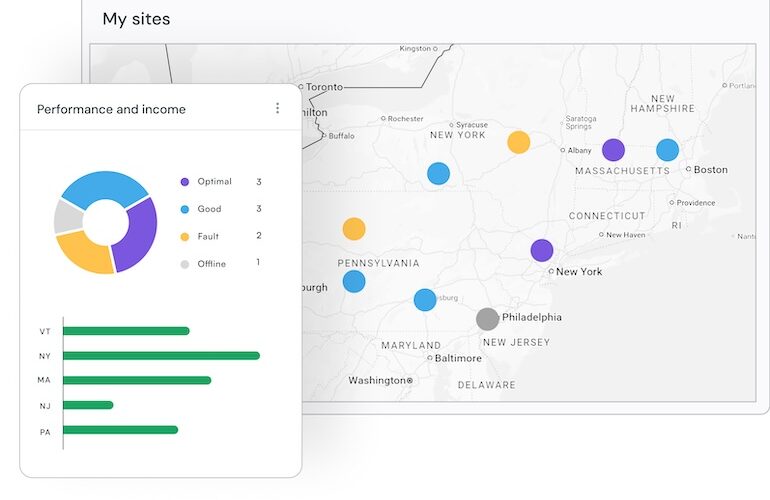Select the NJ income bar

click(88, 405)
